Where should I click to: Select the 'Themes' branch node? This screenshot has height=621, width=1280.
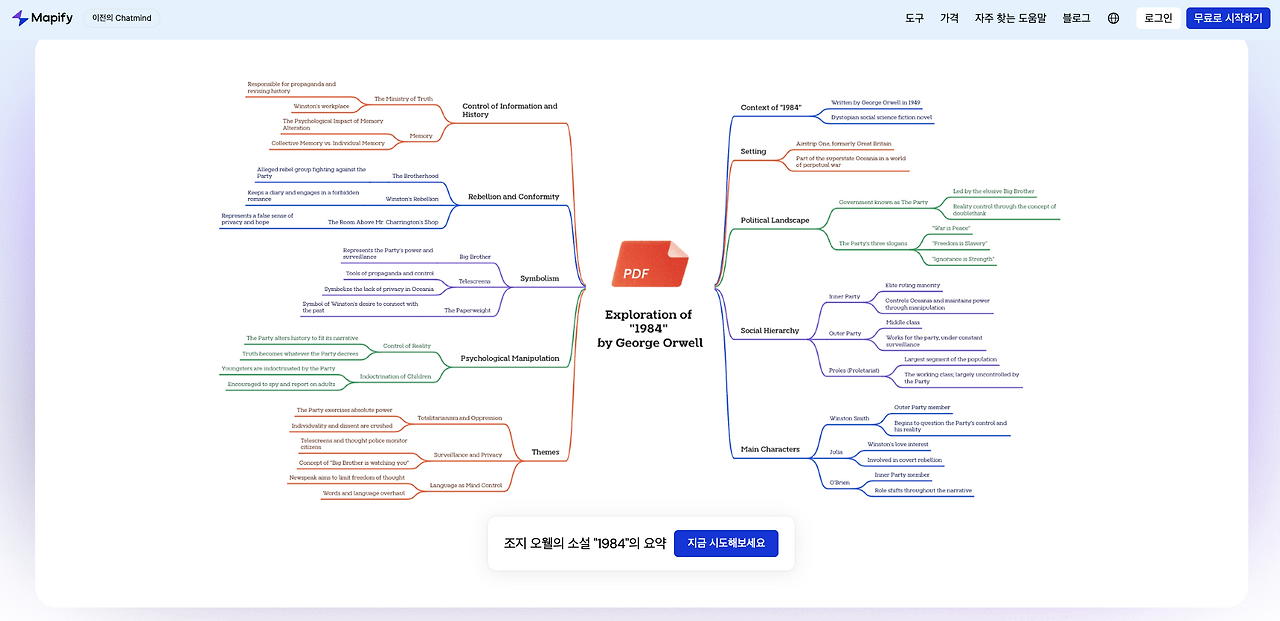pos(545,451)
